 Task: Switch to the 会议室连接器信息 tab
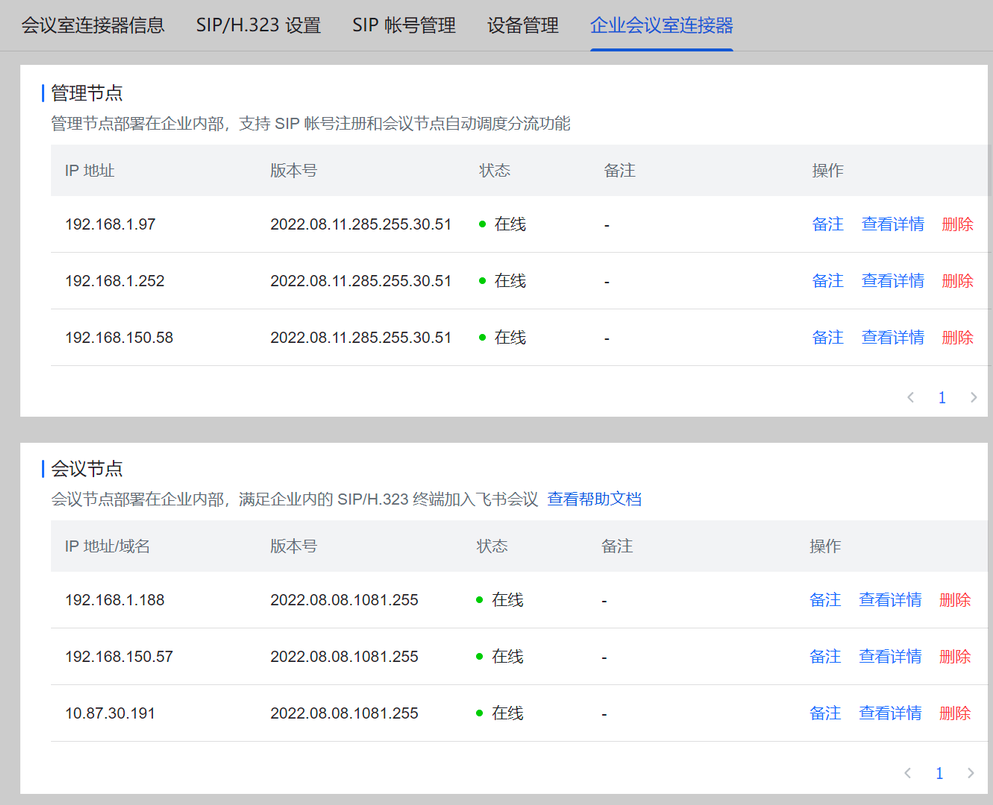(x=93, y=25)
